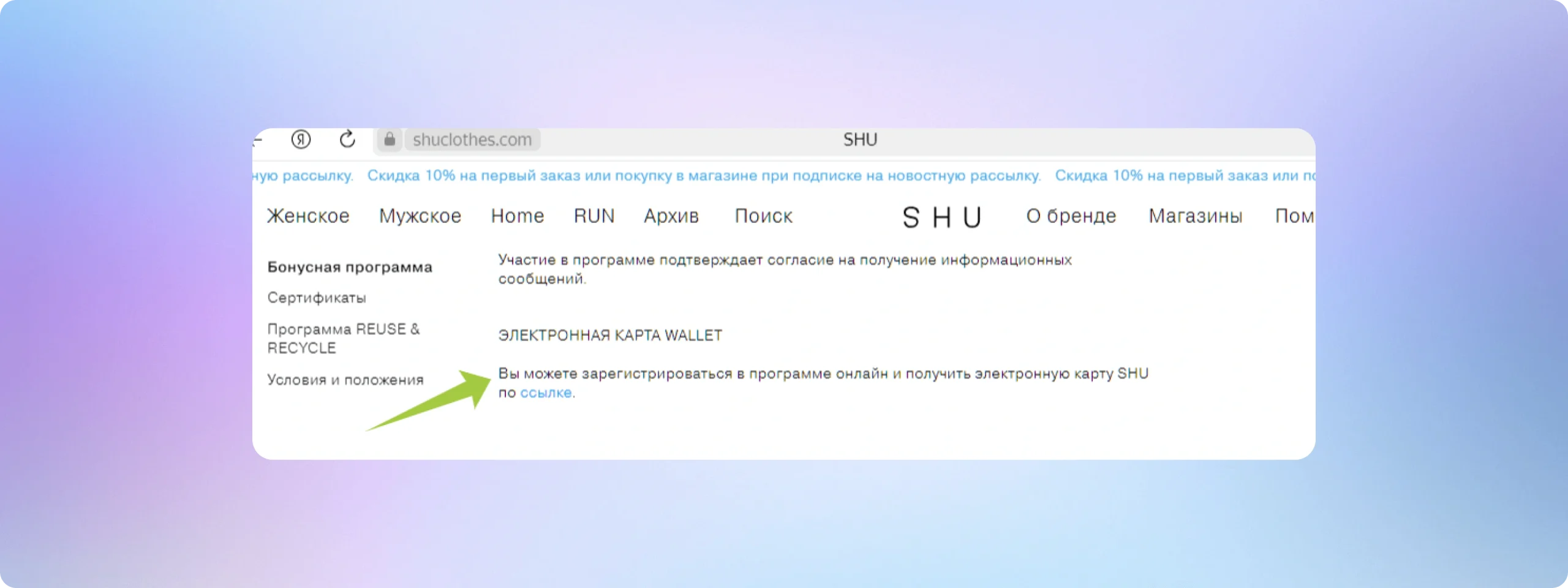Go to the Home category
Screen dimensions: 1568x588
pyautogui.click(x=518, y=216)
